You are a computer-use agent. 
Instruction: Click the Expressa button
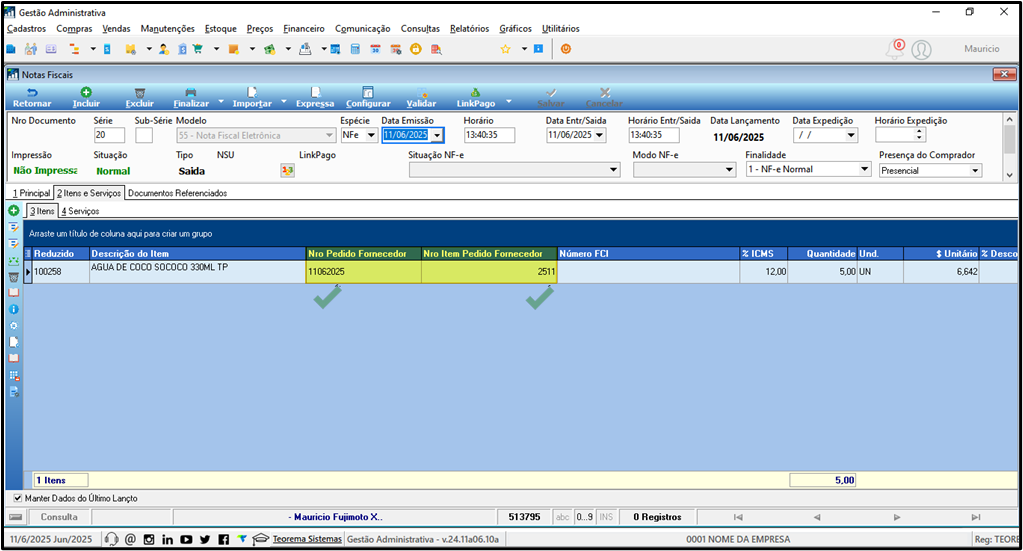[315, 98]
